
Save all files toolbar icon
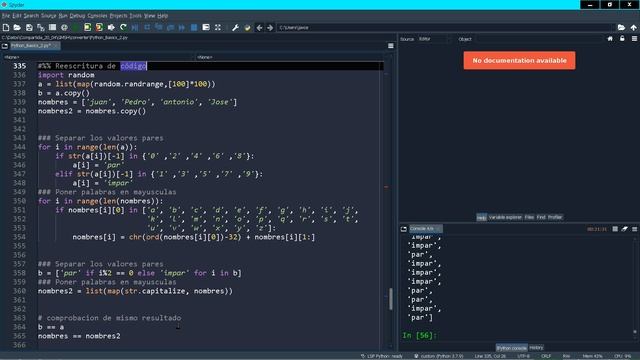[41, 27]
